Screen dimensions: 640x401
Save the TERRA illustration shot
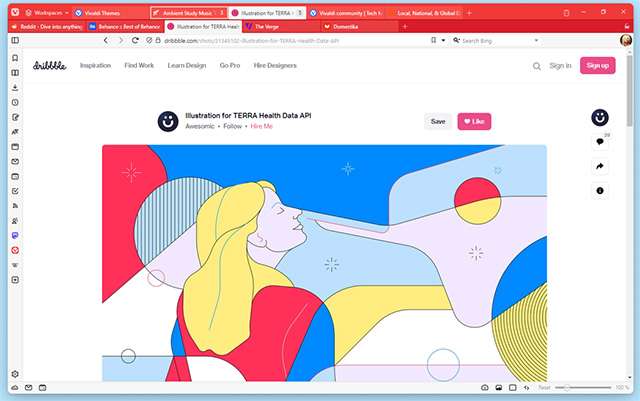[x=438, y=121]
